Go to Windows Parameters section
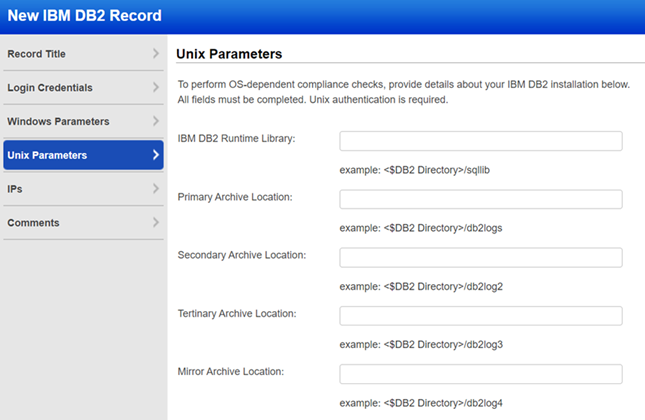 [x=58, y=121]
